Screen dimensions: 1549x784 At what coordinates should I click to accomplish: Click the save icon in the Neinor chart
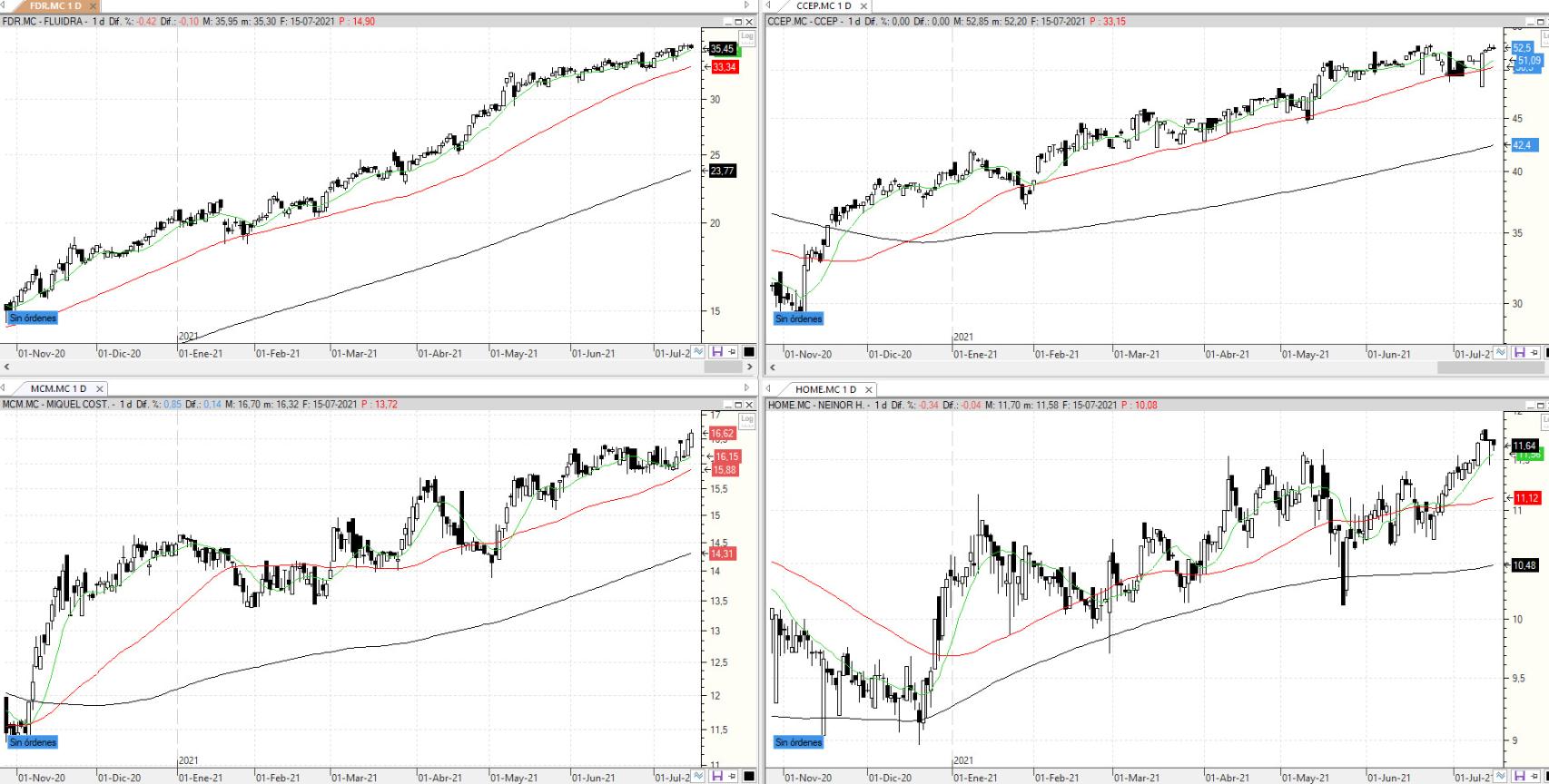(1518, 777)
